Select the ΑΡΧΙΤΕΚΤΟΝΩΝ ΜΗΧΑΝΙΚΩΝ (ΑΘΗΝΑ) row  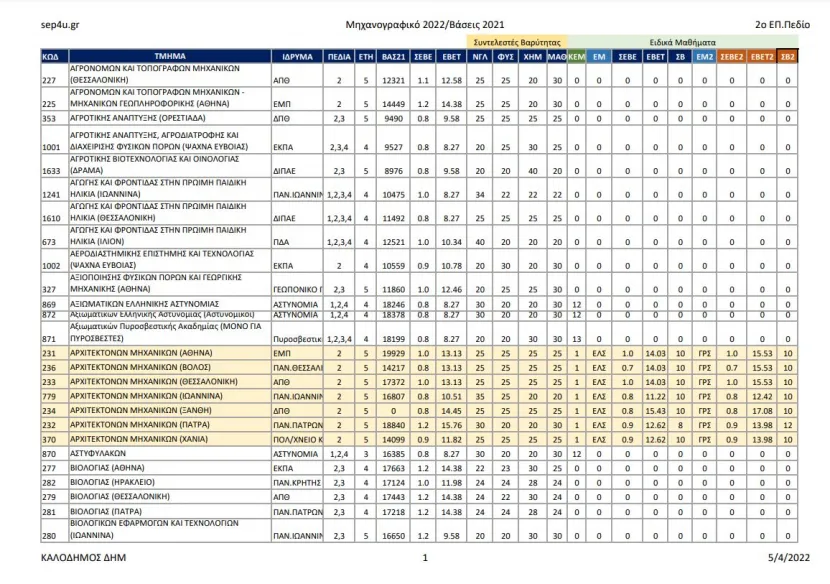419,353
